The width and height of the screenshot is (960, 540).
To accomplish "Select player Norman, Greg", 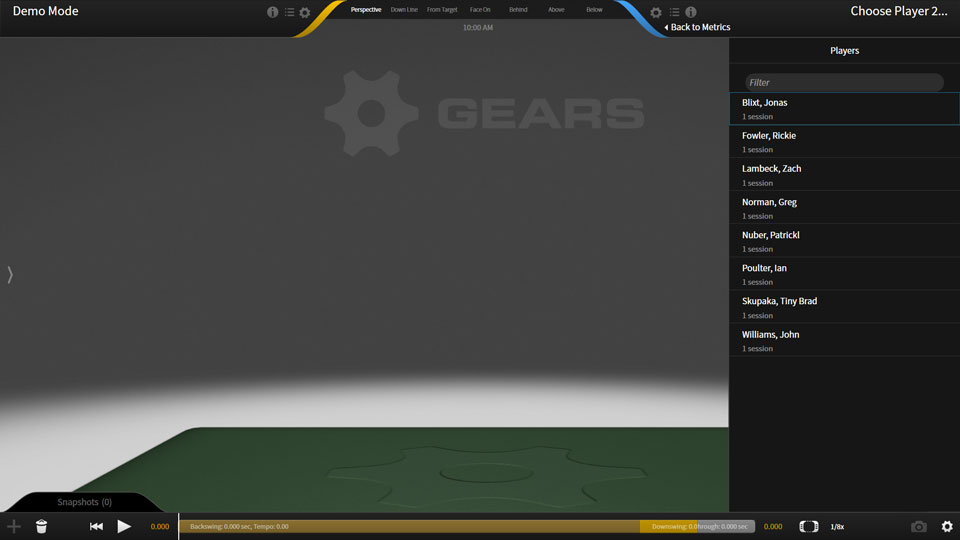I will [844, 208].
